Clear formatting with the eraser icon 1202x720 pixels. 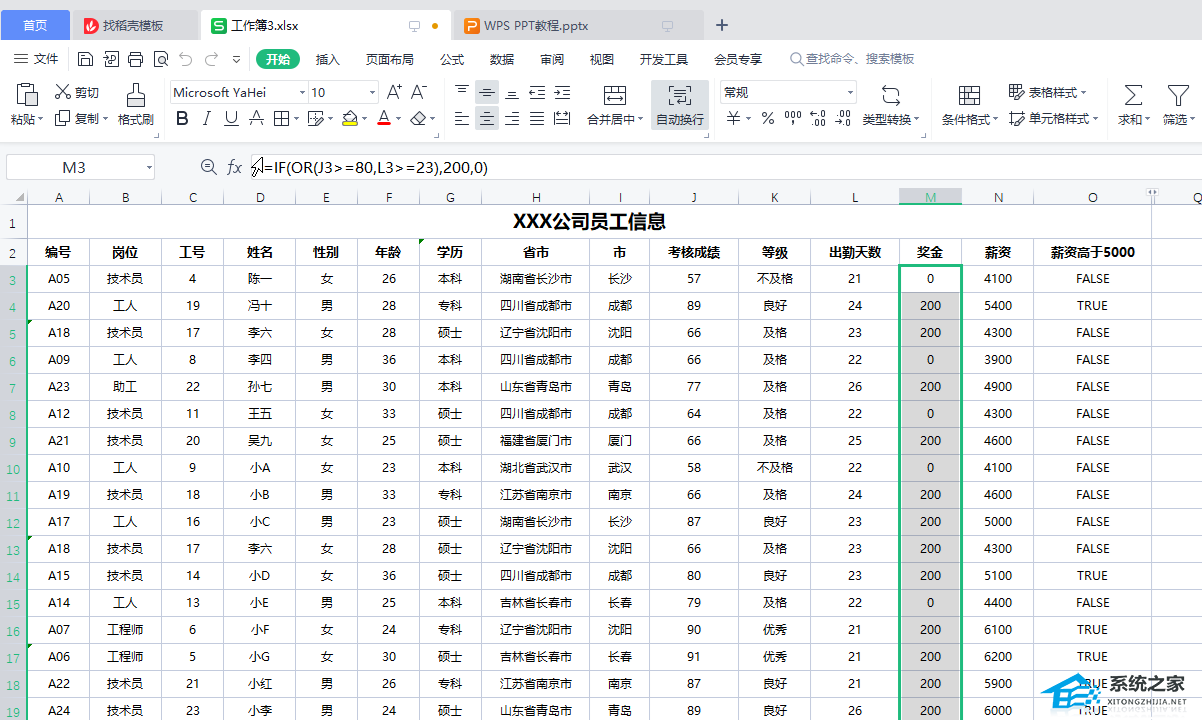pyautogui.click(x=418, y=119)
